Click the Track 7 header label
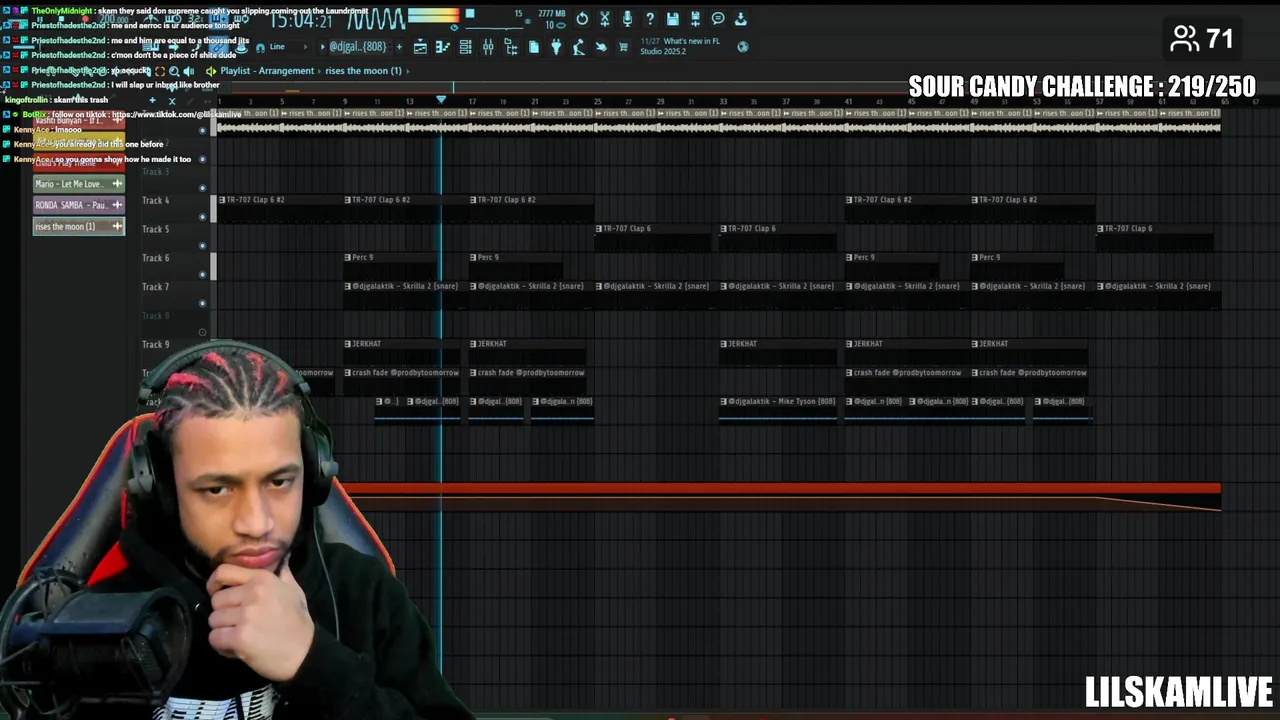This screenshot has width=1280, height=720. (156, 287)
